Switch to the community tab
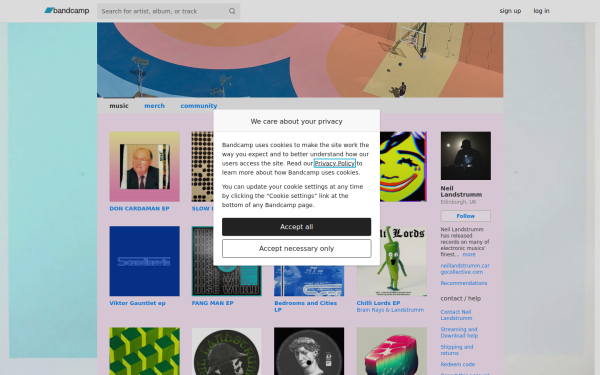The image size is (600, 375). pos(199,106)
